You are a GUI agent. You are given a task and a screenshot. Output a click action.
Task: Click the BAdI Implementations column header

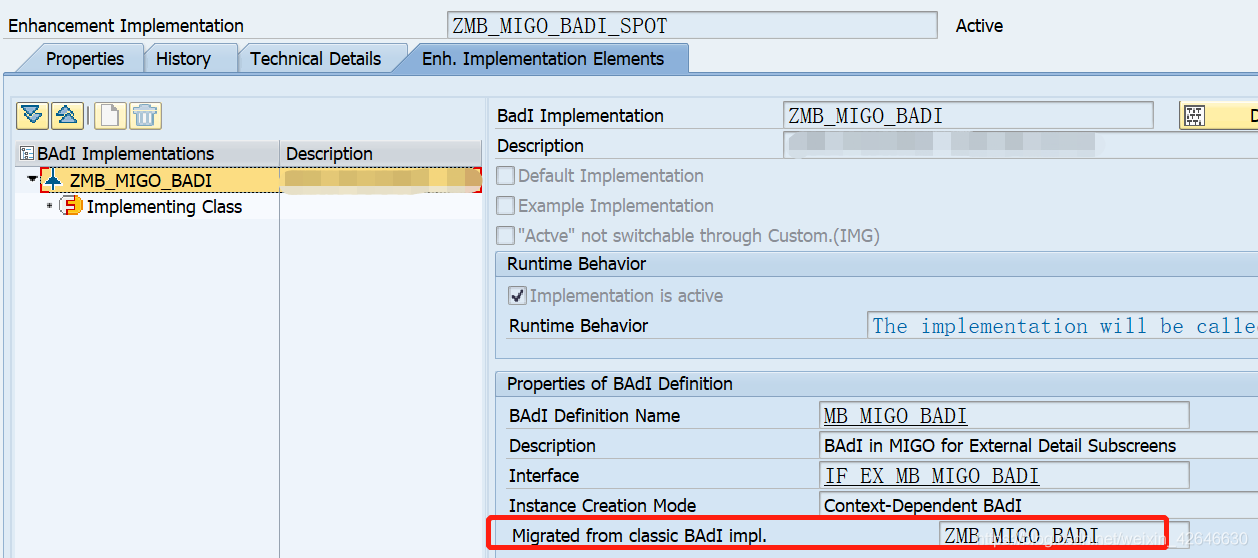click(147, 154)
